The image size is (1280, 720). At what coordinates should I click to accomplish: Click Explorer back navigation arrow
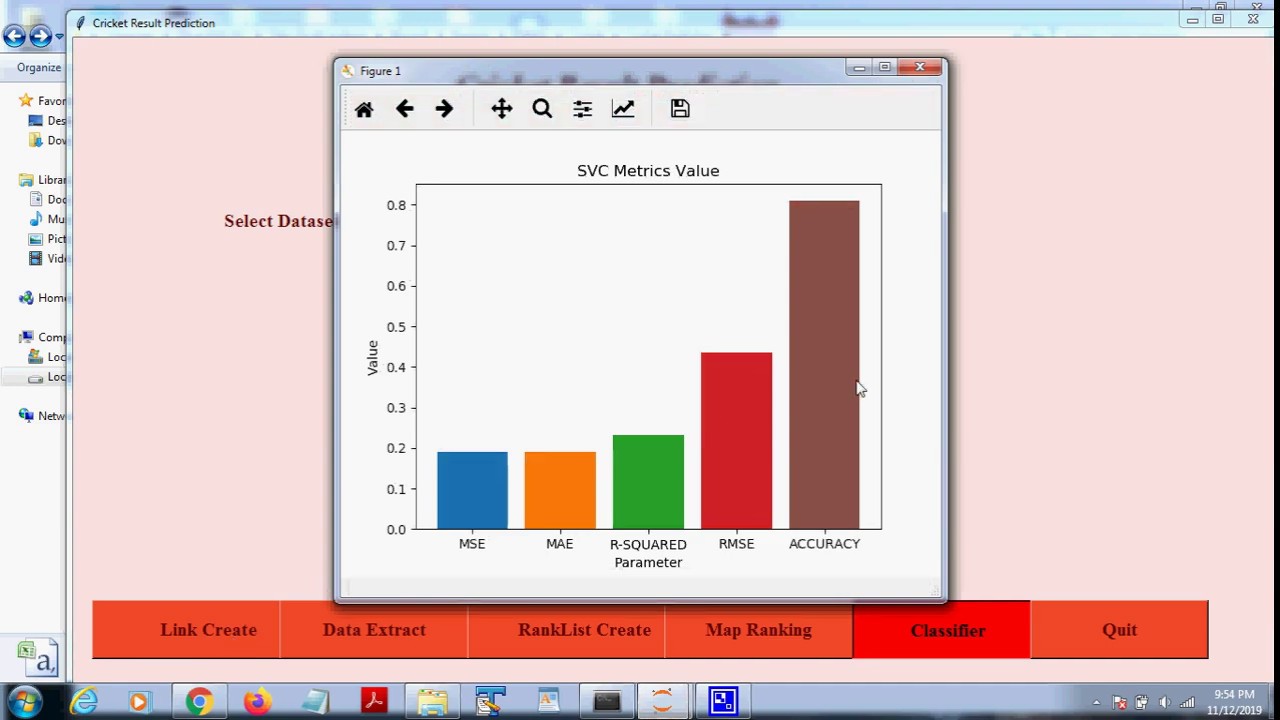[14, 37]
